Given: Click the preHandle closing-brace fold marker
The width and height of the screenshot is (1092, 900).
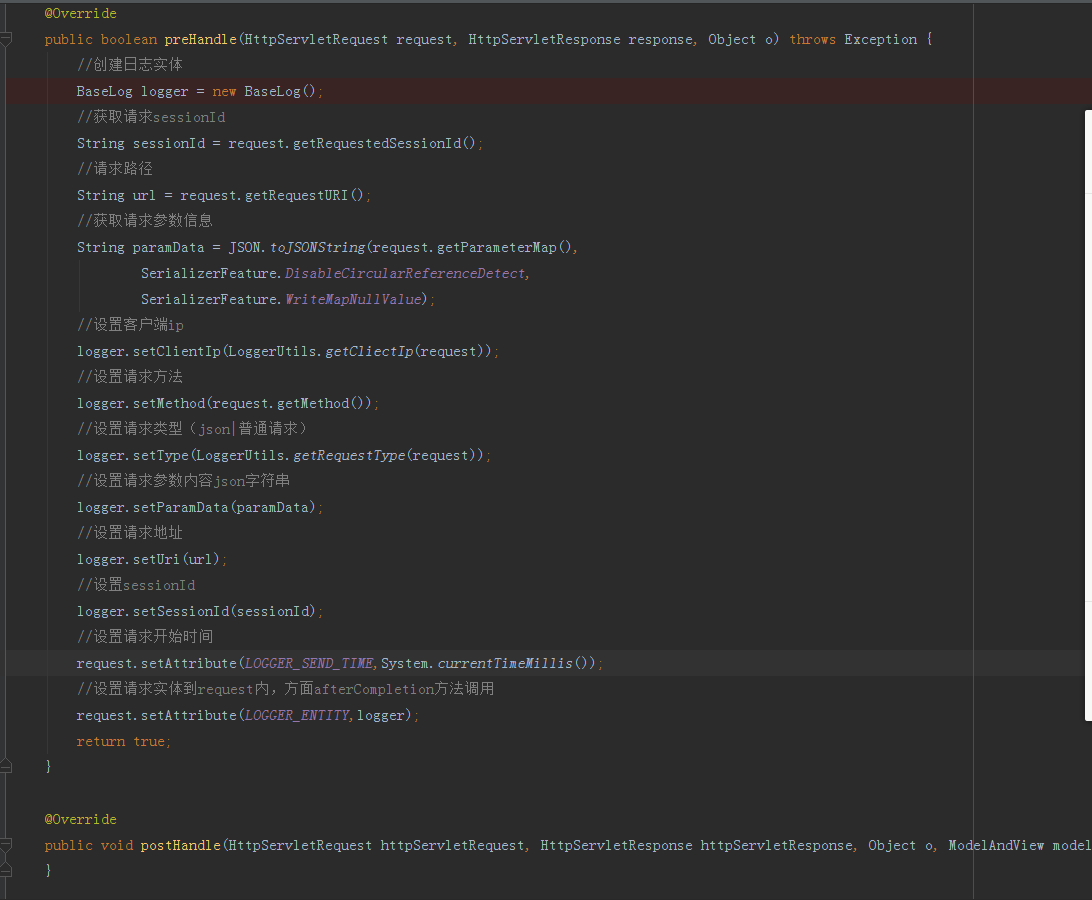Looking at the screenshot, I should (6, 766).
